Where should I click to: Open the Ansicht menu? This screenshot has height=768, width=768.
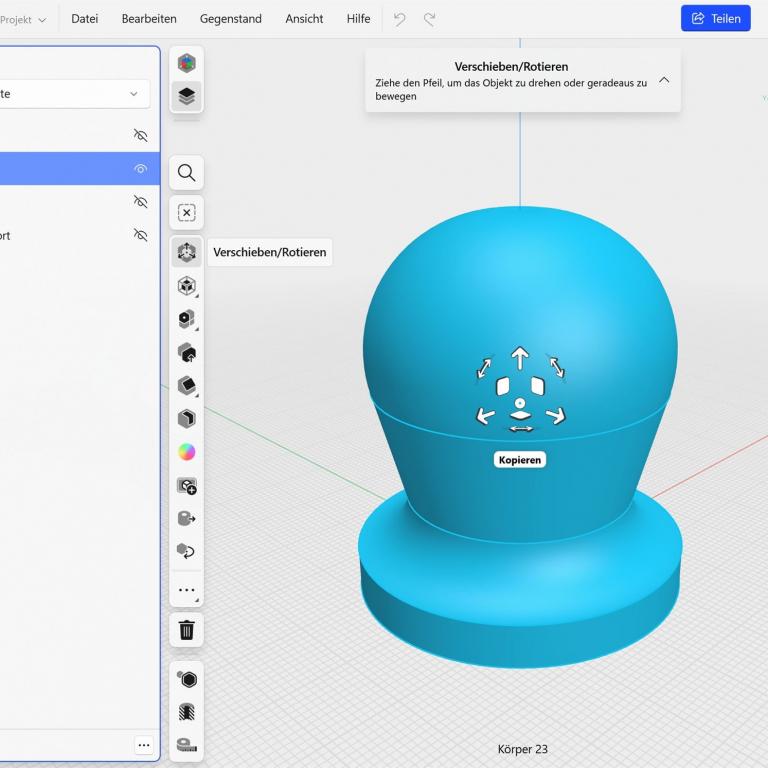point(304,19)
